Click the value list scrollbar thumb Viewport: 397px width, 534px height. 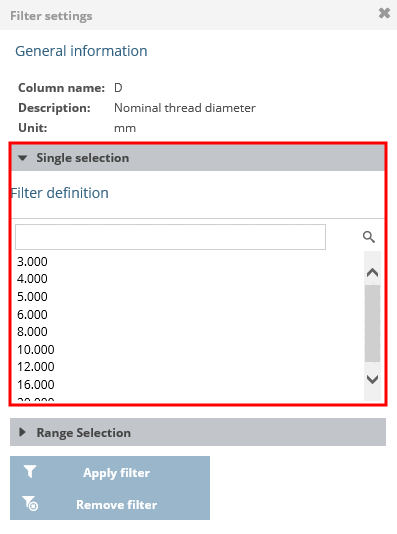tap(372, 324)
